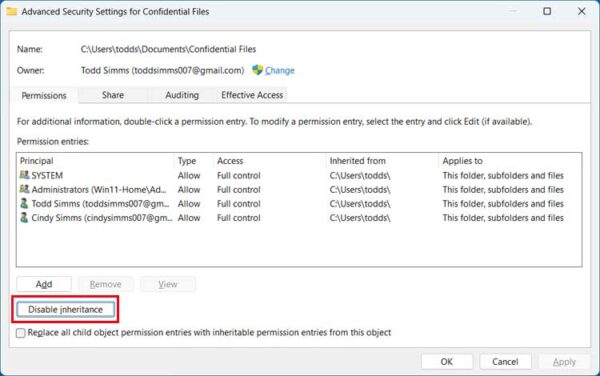The height and width of the screenshot is (376, 600).
Task: Click the Apply button
Action: 564,361
